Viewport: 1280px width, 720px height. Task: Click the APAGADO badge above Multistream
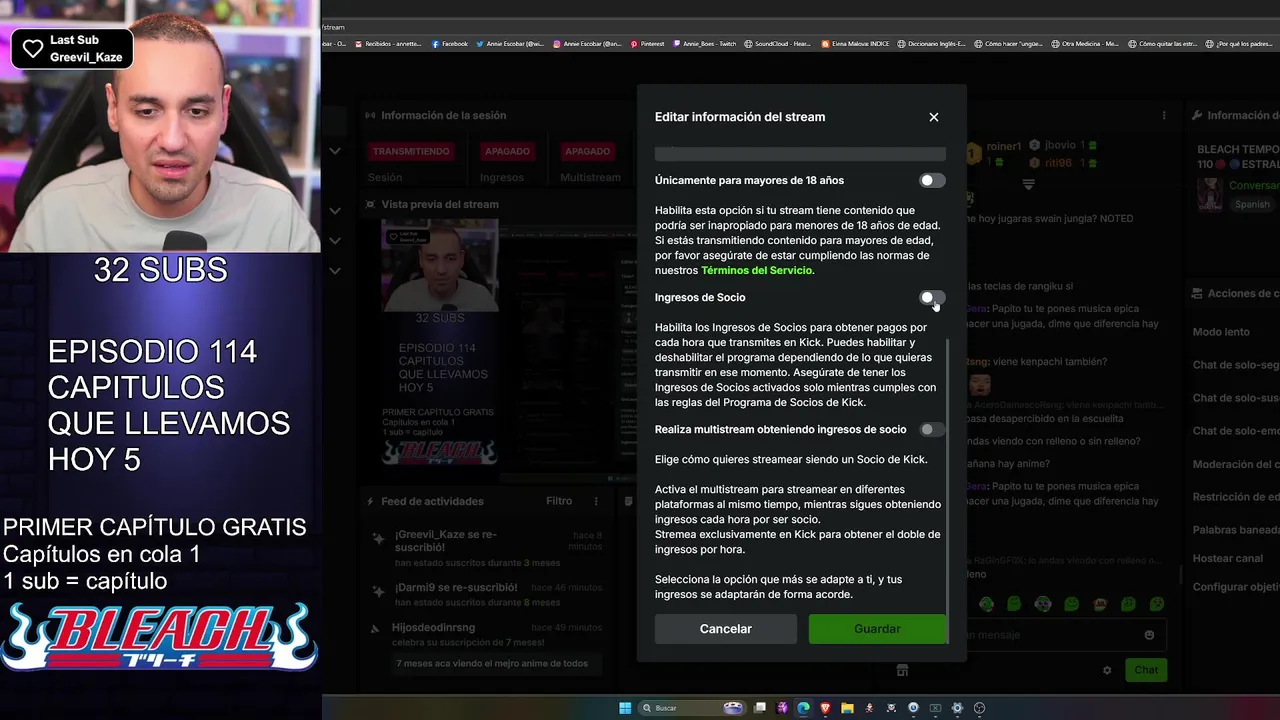click(x=587, y=152)
